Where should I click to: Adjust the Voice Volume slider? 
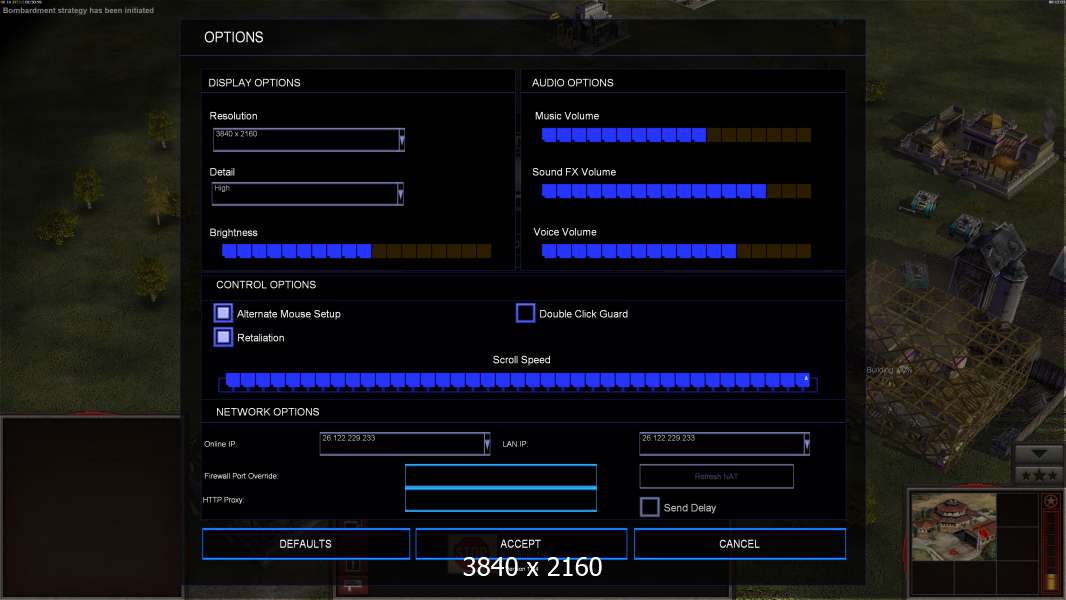click(x=676, y=251)
